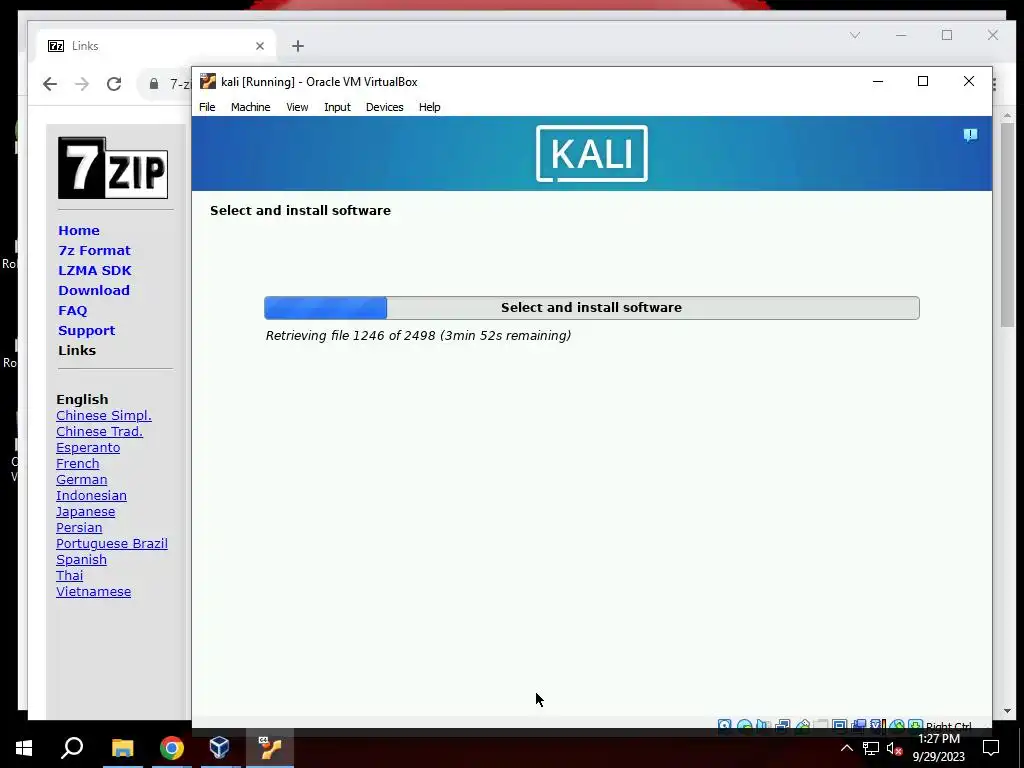
Task: Click the optical drive indicator icon
Action: (744, 724)
